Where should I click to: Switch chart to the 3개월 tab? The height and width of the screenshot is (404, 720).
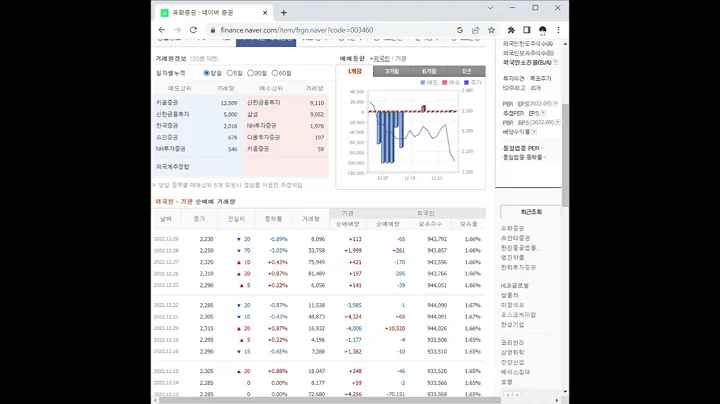click(392, 71)
